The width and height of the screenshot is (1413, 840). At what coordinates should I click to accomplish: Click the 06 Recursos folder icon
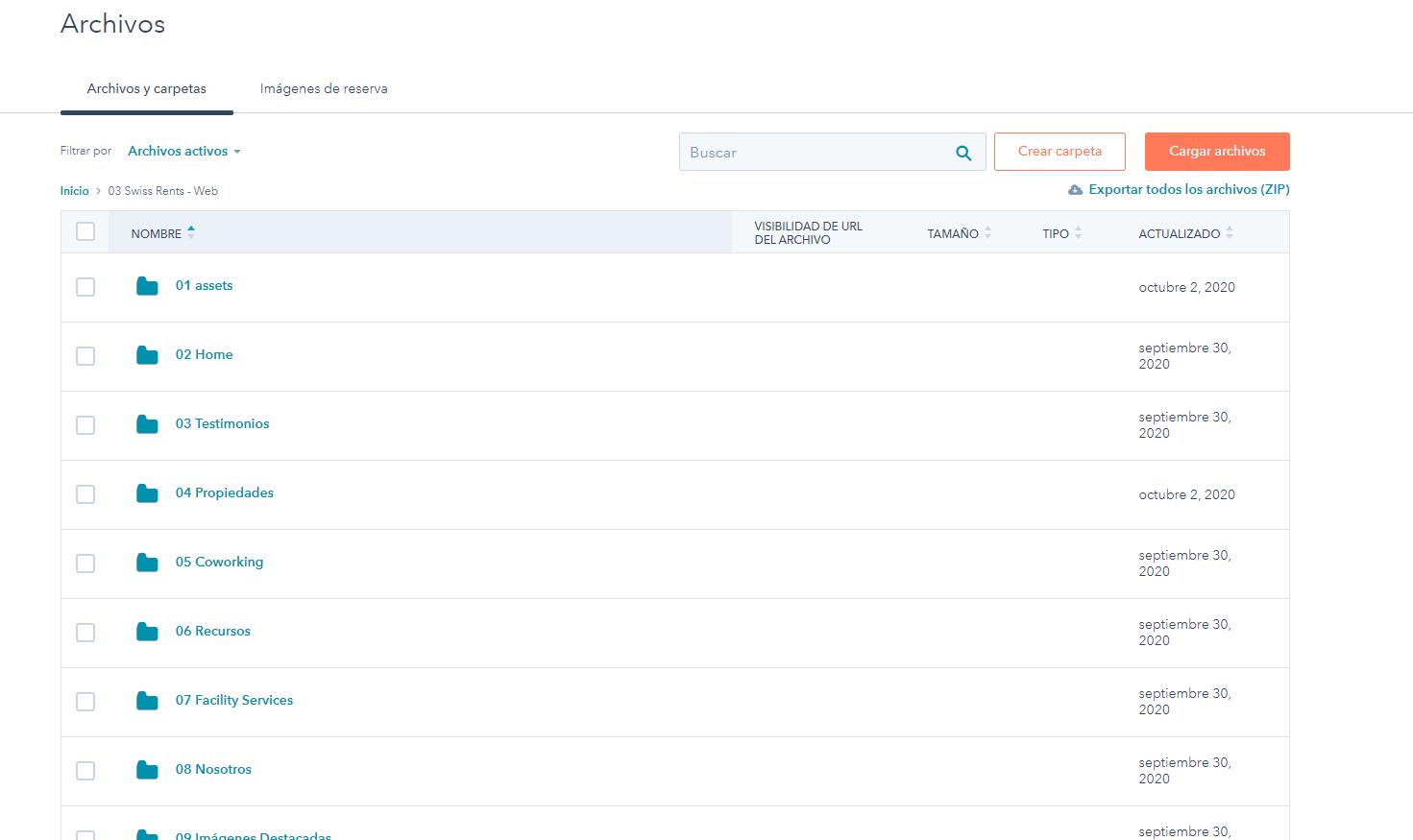click(x=147, y=632)
